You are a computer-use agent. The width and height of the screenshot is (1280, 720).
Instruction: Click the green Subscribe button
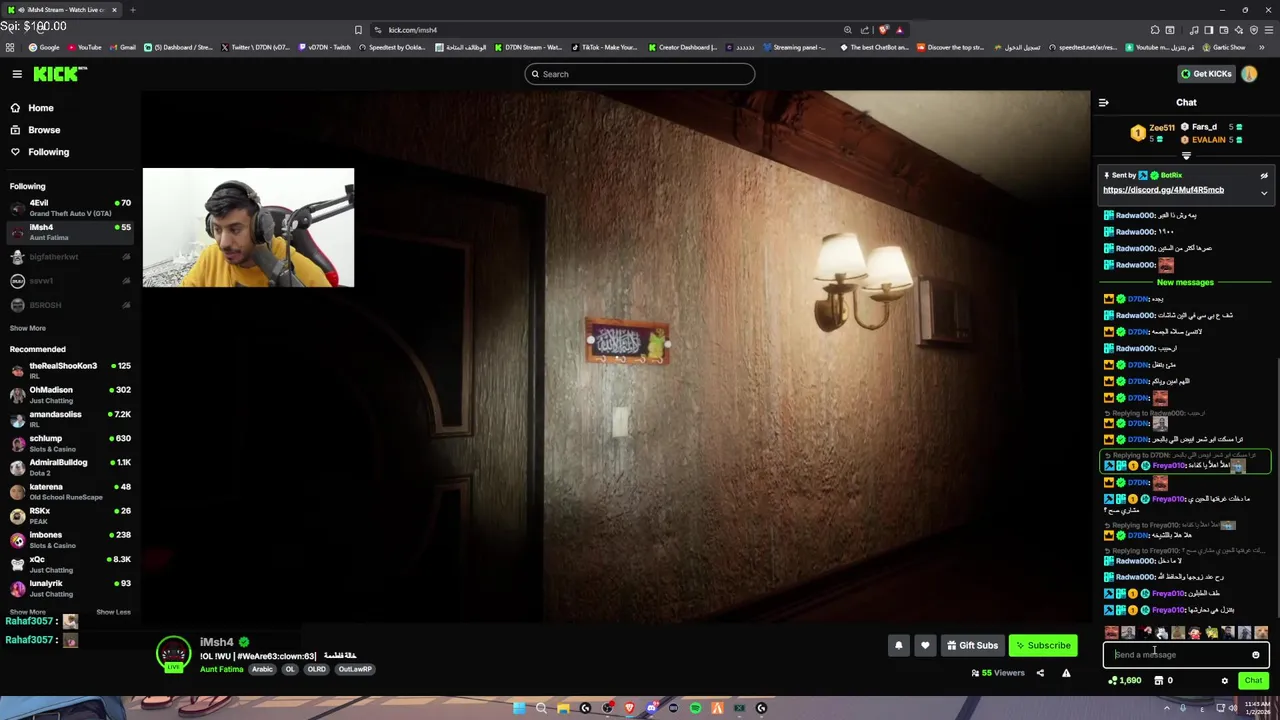click(1043, 645)
